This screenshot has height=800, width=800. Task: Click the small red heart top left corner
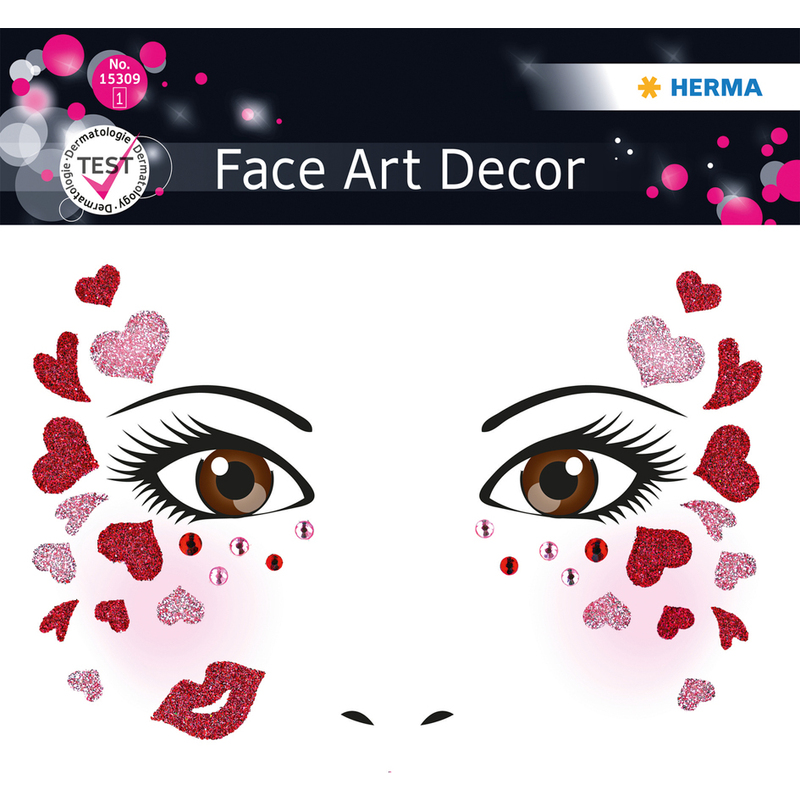coord(98,285)
